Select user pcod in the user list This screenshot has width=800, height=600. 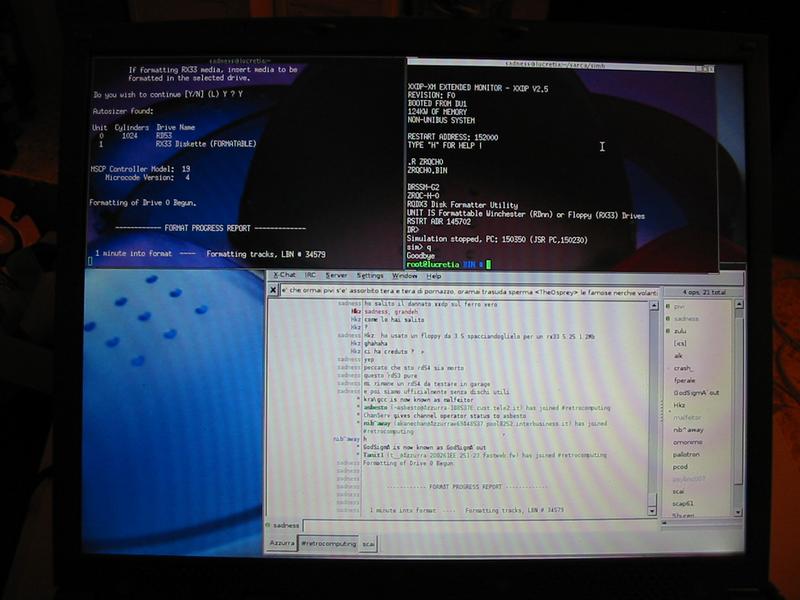click(680, 467)
